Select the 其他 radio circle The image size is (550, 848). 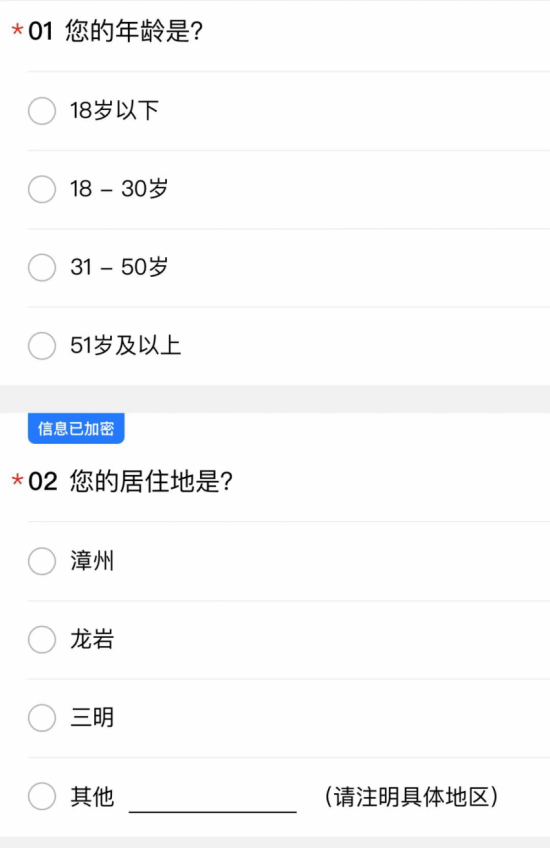(42, 796)
